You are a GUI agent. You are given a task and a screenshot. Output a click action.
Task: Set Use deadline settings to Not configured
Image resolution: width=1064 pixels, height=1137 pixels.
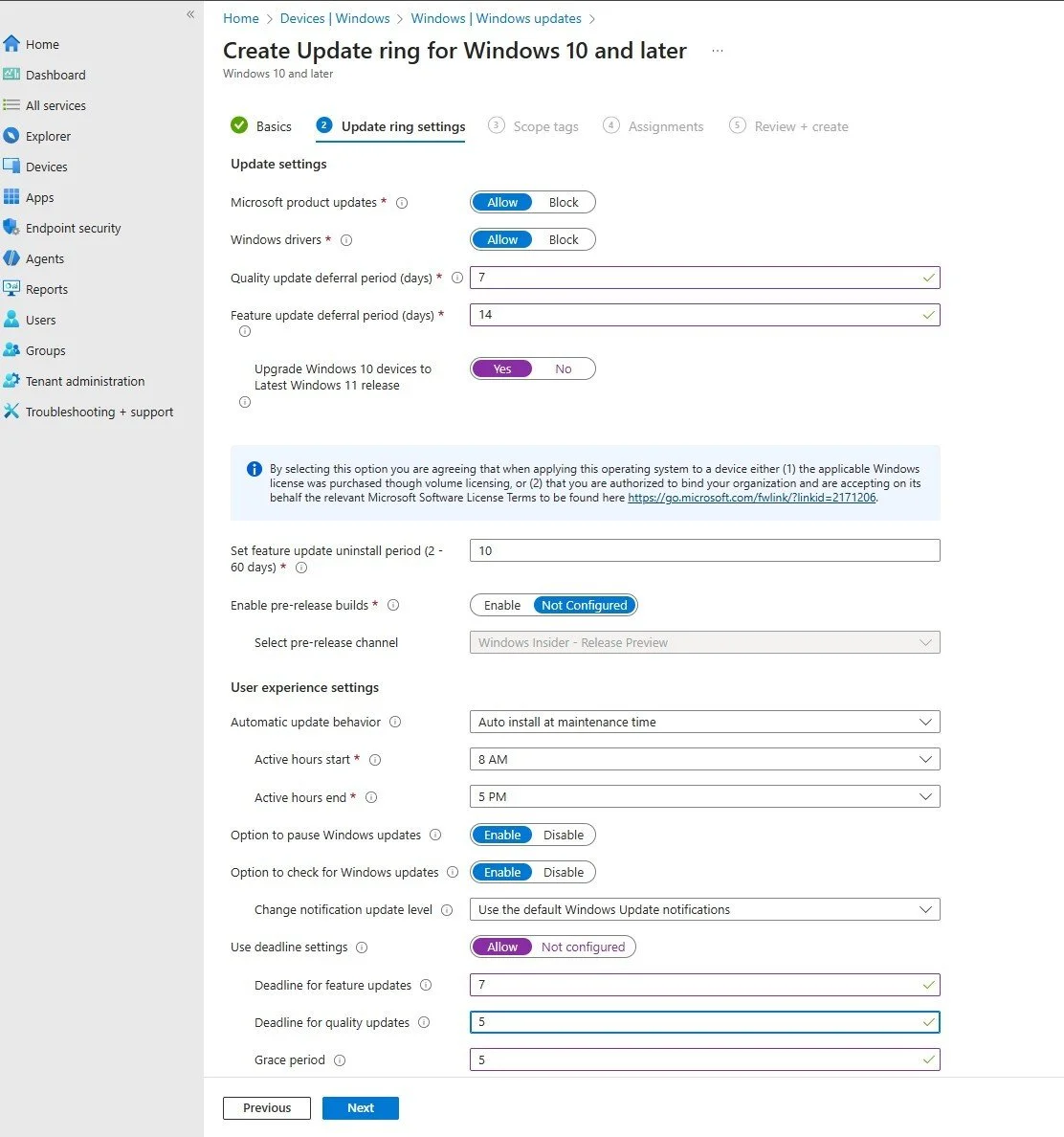[583, 947]
